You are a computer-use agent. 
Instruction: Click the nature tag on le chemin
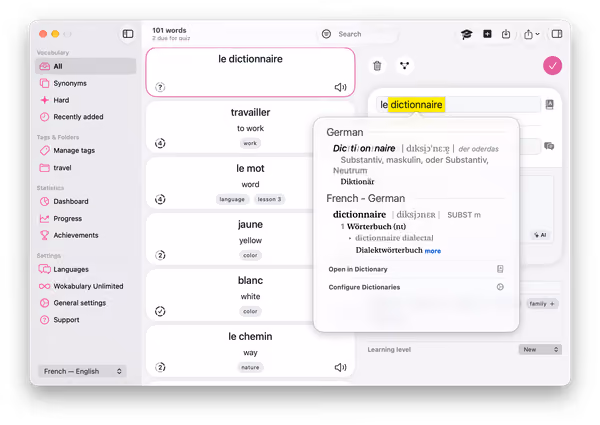[x=250, y=367]
